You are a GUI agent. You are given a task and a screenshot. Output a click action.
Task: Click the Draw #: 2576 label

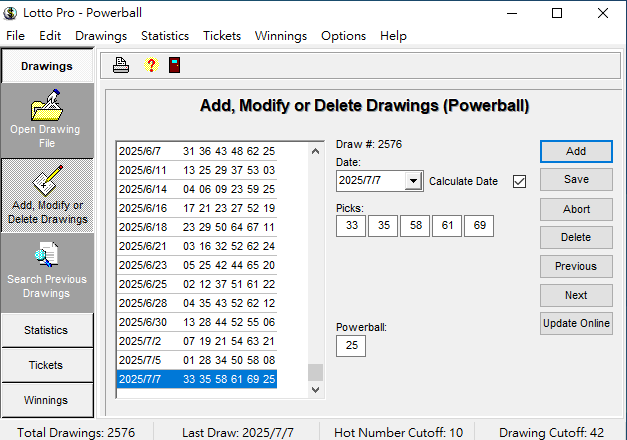[369, 144]
